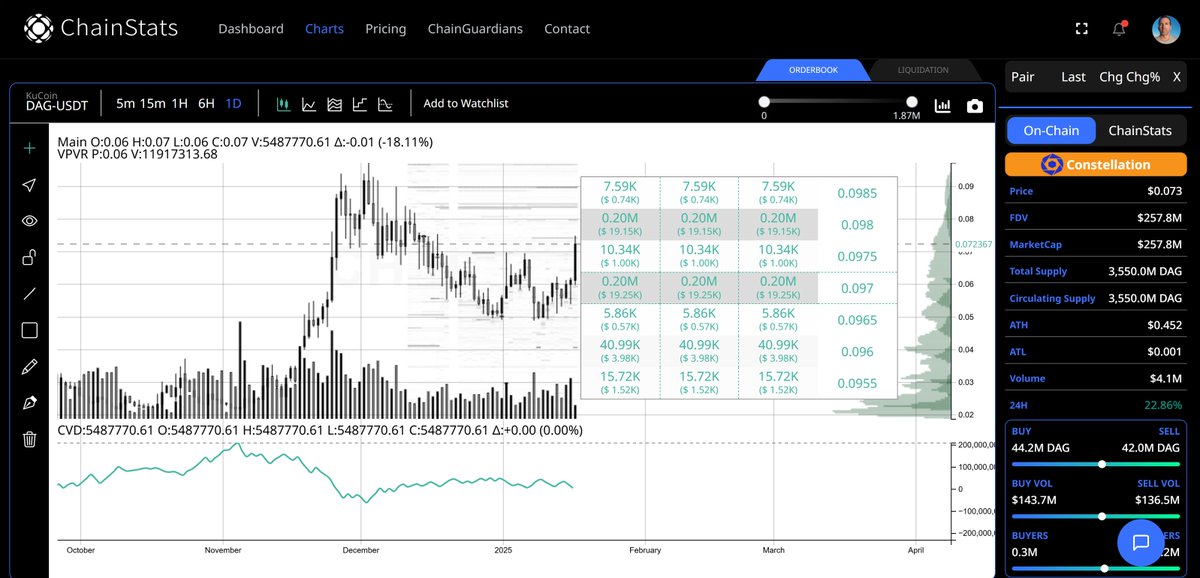This screenshot has width=1200, height=578.
Task: Select the pencil drawing tool
Action: coord(29,366)
